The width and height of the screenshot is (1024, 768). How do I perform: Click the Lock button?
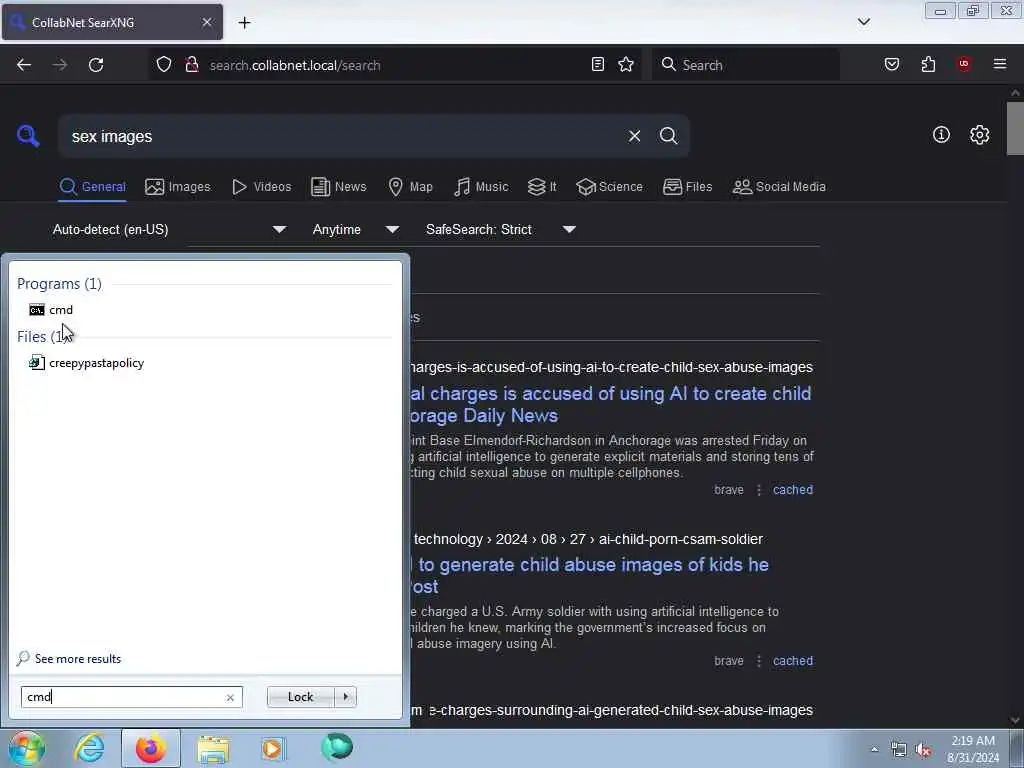pos(300,697)
